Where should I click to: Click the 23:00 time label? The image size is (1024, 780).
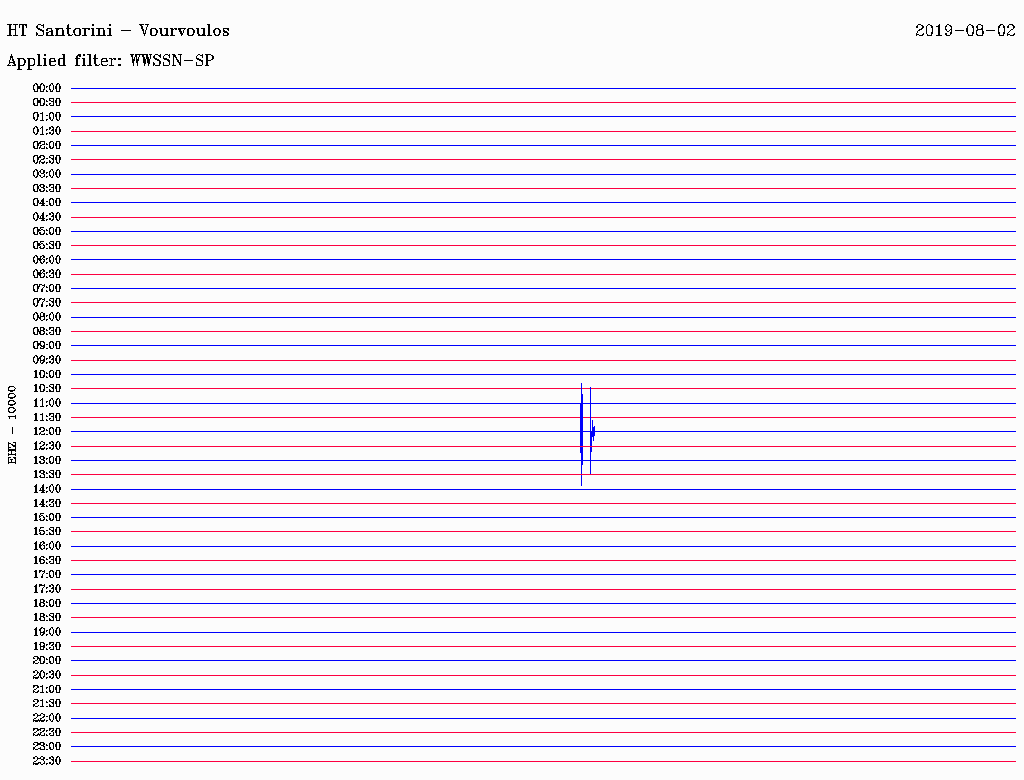tap(47, 747)
